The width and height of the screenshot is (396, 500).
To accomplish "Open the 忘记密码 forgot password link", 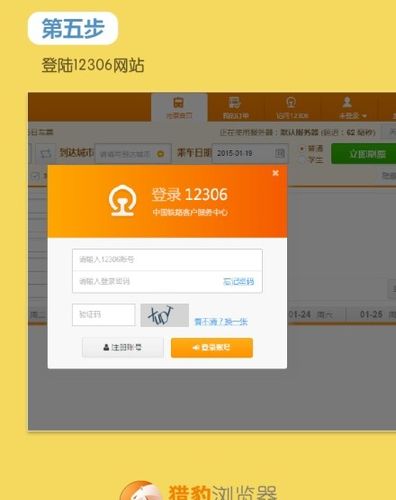I will (x=238, y=282).
